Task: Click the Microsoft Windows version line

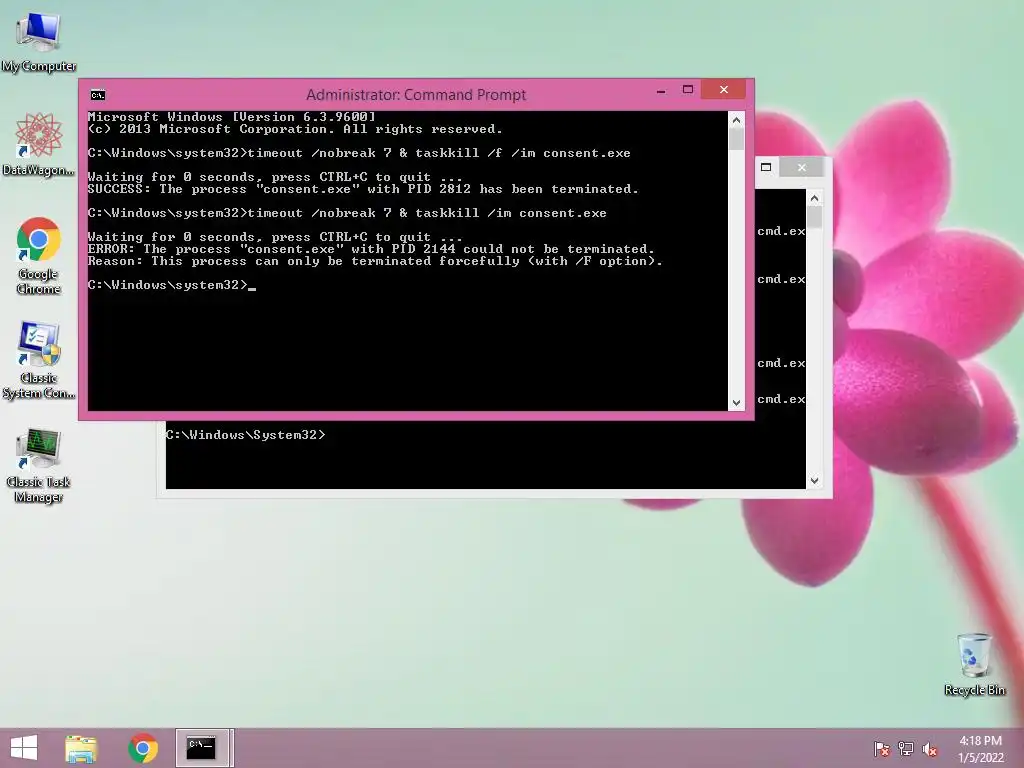Action: (232, 117)
